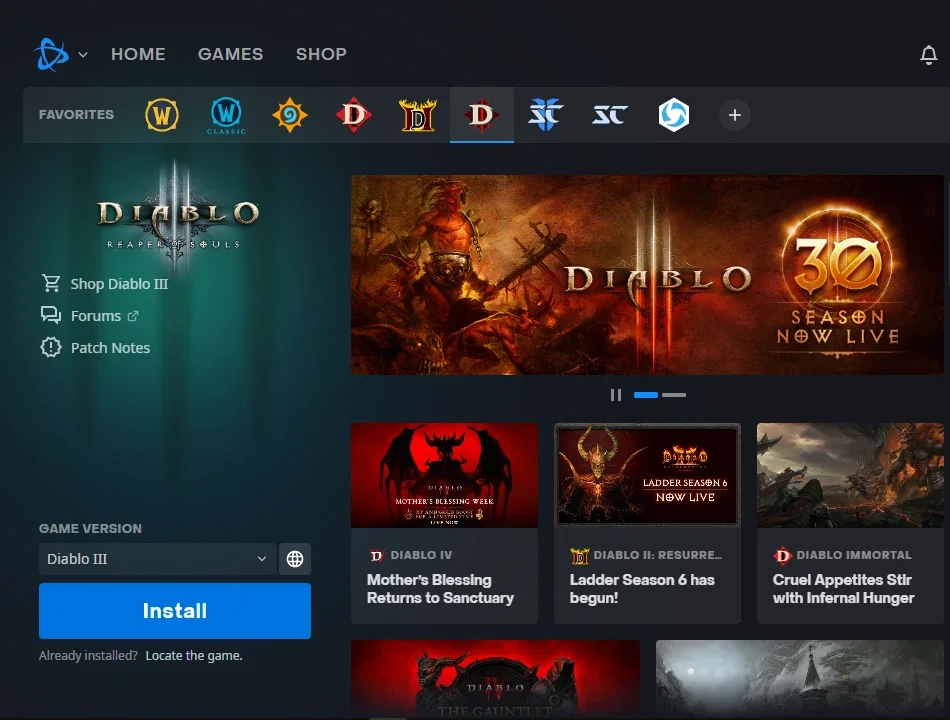Open Hearthstone from the favorites bar
The width and height of the screenshot is (950, 720).
pyautogui.click(x=290, y=115)
